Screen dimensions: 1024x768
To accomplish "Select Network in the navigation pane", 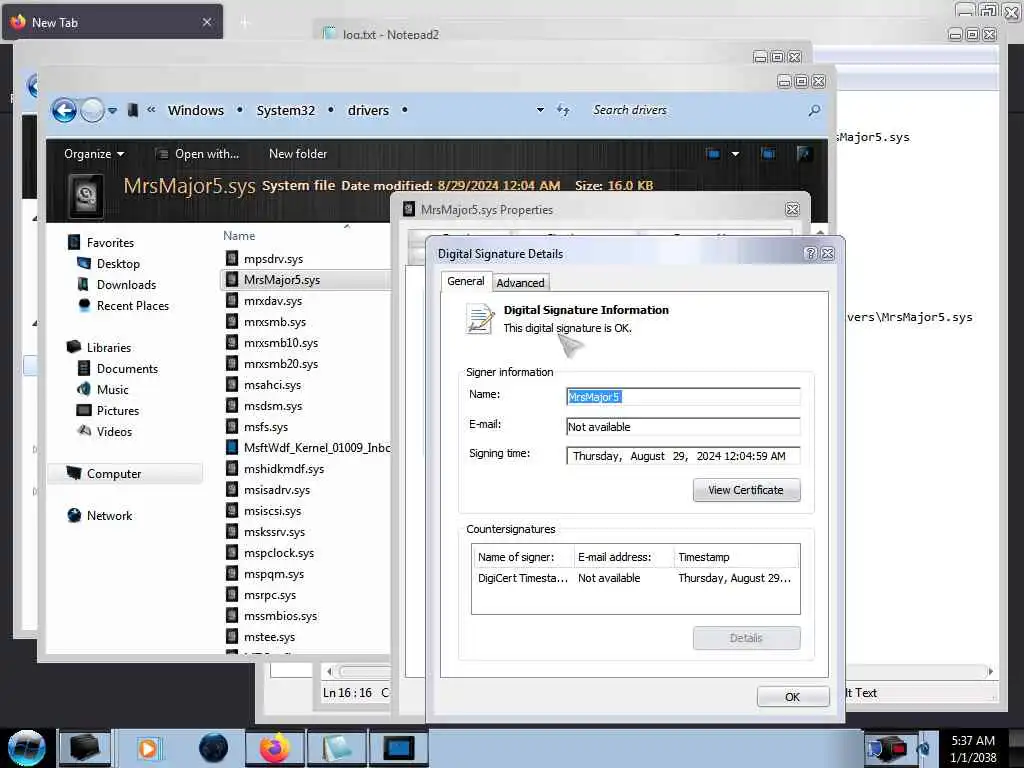I will (109, 516).
